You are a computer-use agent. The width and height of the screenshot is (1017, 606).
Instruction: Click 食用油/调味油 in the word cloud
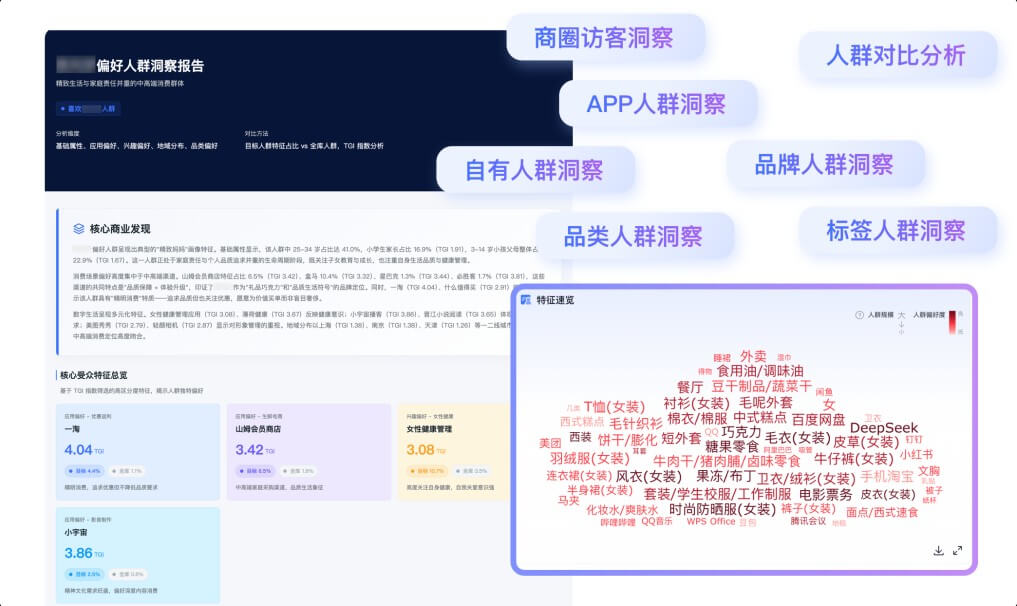pos(760,371)
